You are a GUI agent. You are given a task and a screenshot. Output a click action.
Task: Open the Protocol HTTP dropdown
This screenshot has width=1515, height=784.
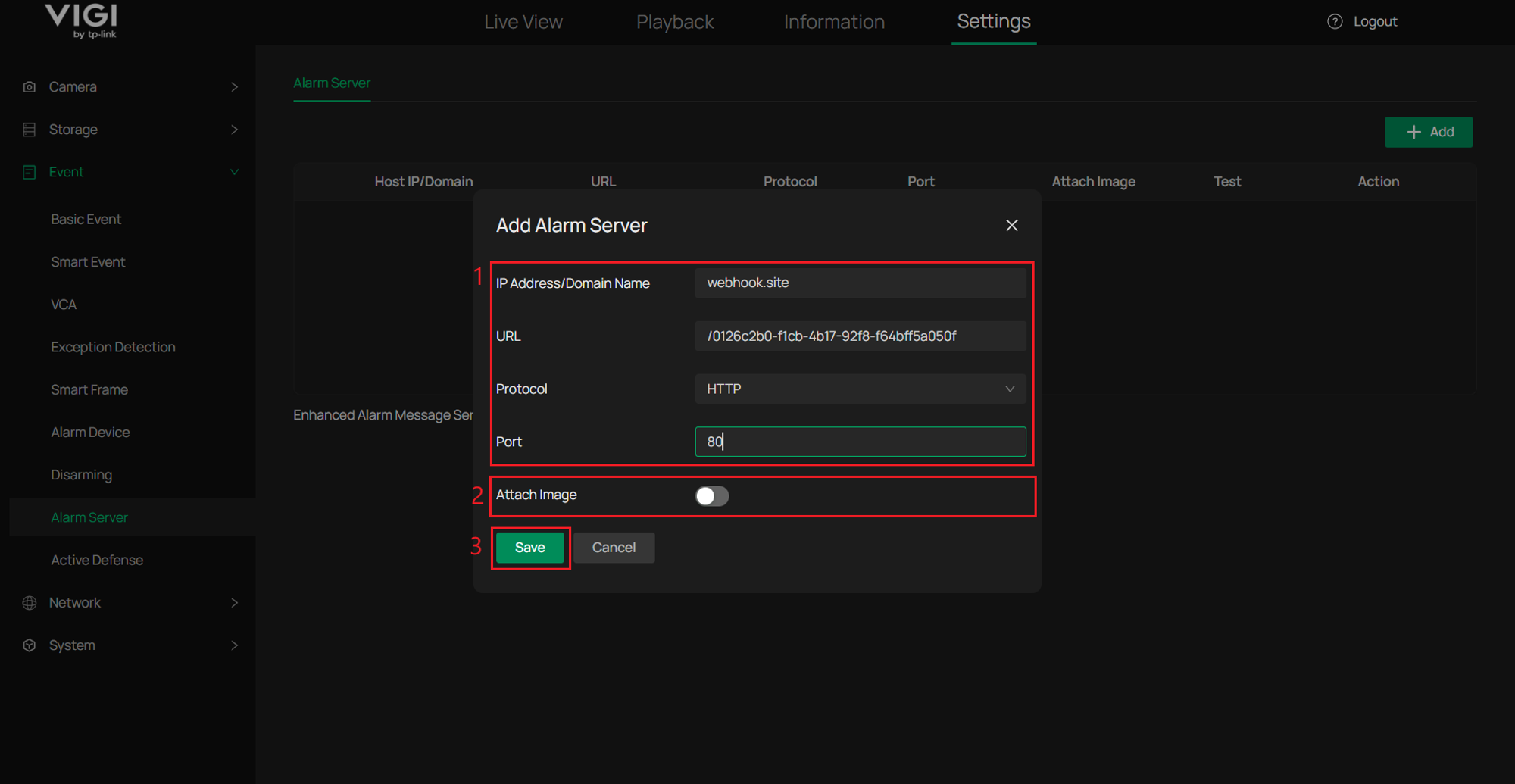pyautogui.click(x=861, y=389)
